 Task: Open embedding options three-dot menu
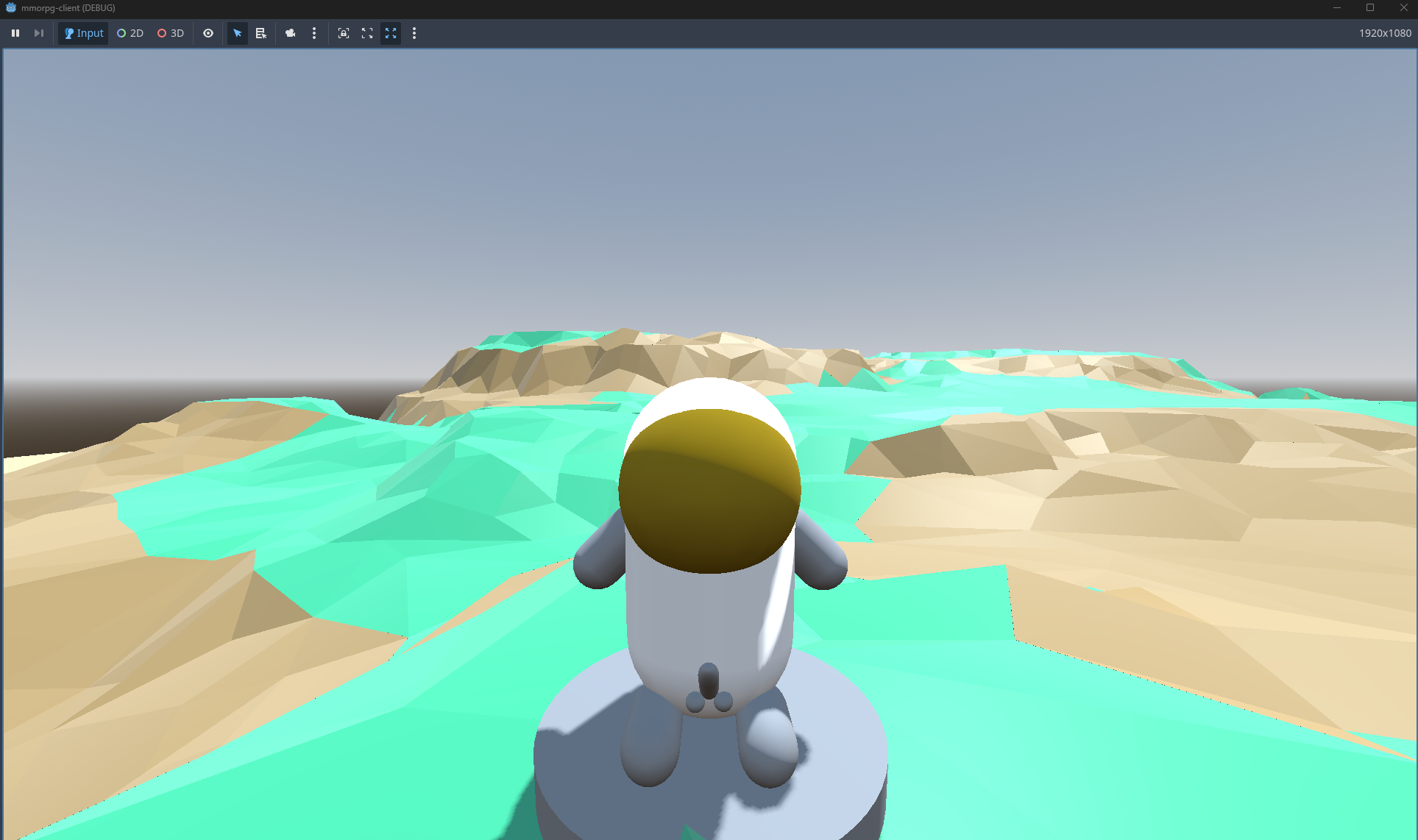[x=414, y=33]
